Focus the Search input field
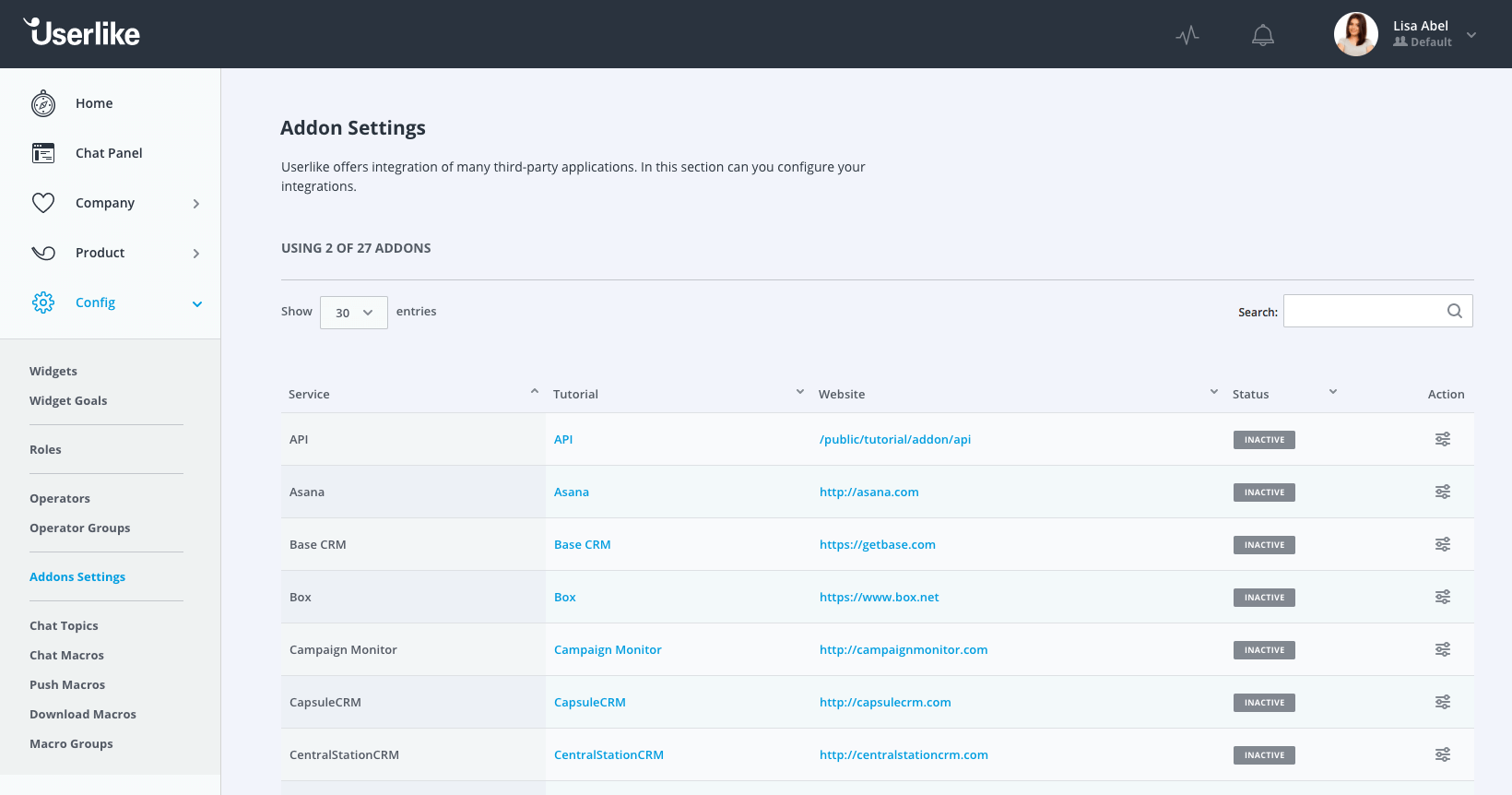The width and height of the screenshot is (1512, 795). 1377,311
